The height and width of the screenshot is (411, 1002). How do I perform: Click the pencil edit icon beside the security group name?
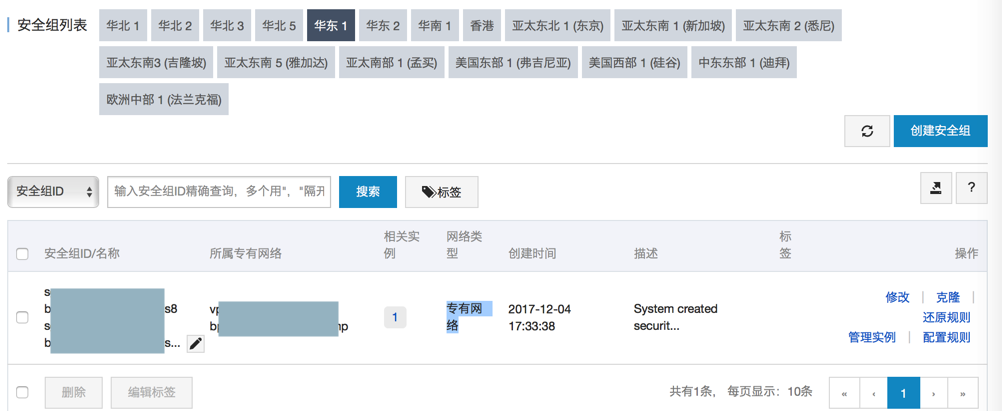[x=196, y=343]
